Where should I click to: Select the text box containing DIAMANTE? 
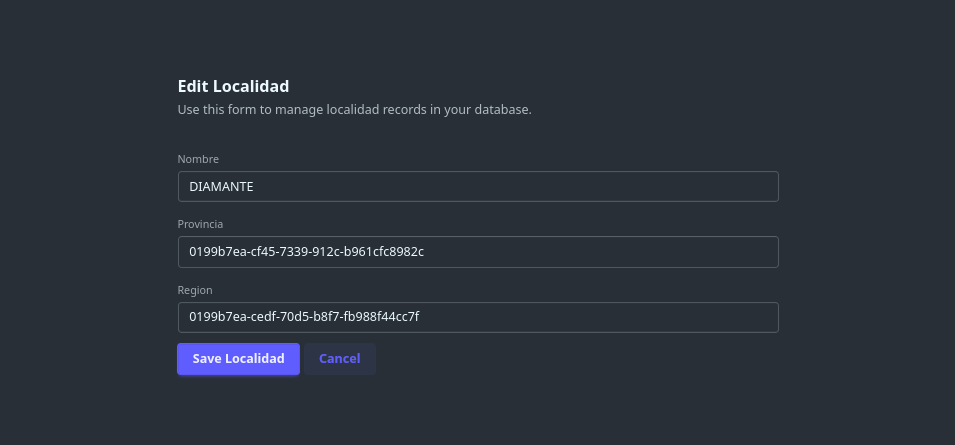coord(477,186)
